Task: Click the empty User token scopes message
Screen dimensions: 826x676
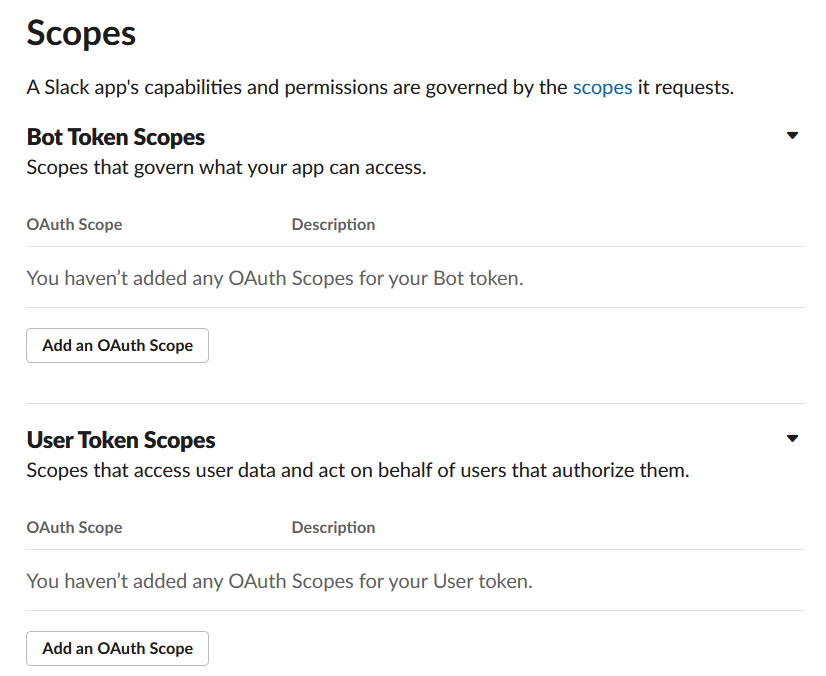Action: (279, 581)
